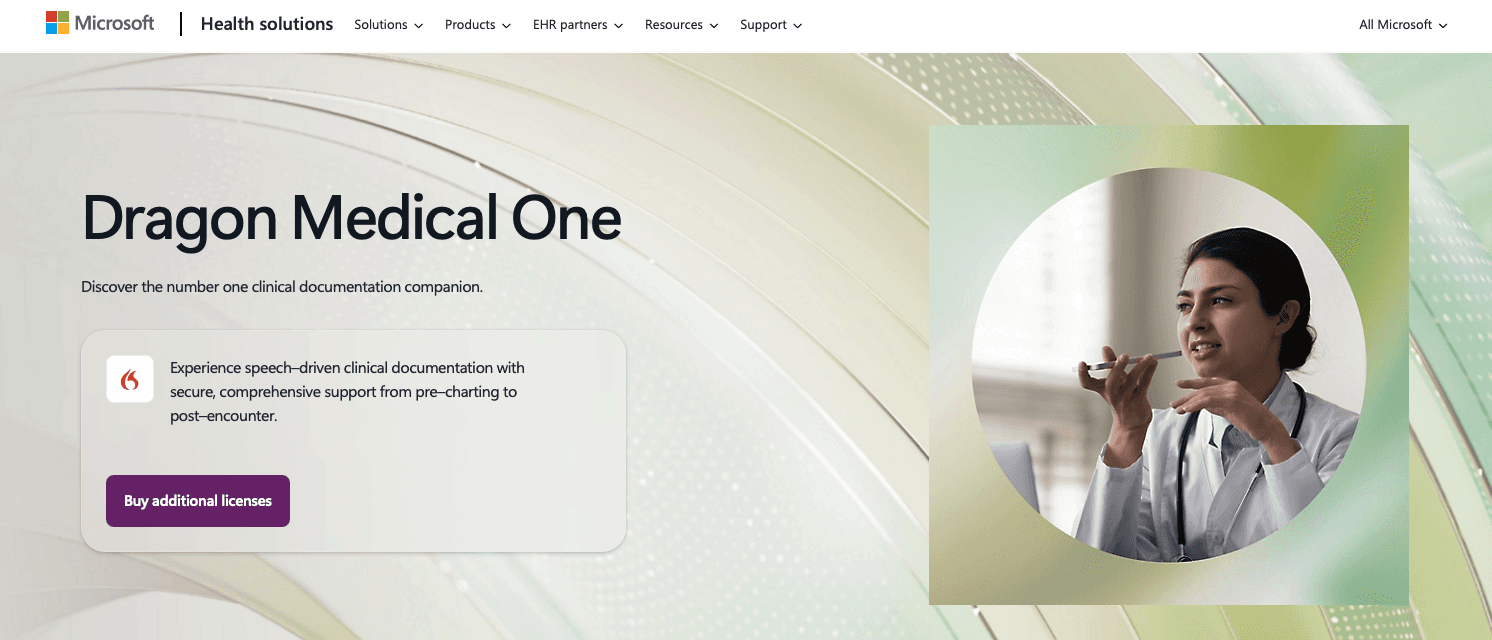The width and height of the screenshot is (1492, 640).
Task: Click the chevron beside Resources
Action: 714,26
